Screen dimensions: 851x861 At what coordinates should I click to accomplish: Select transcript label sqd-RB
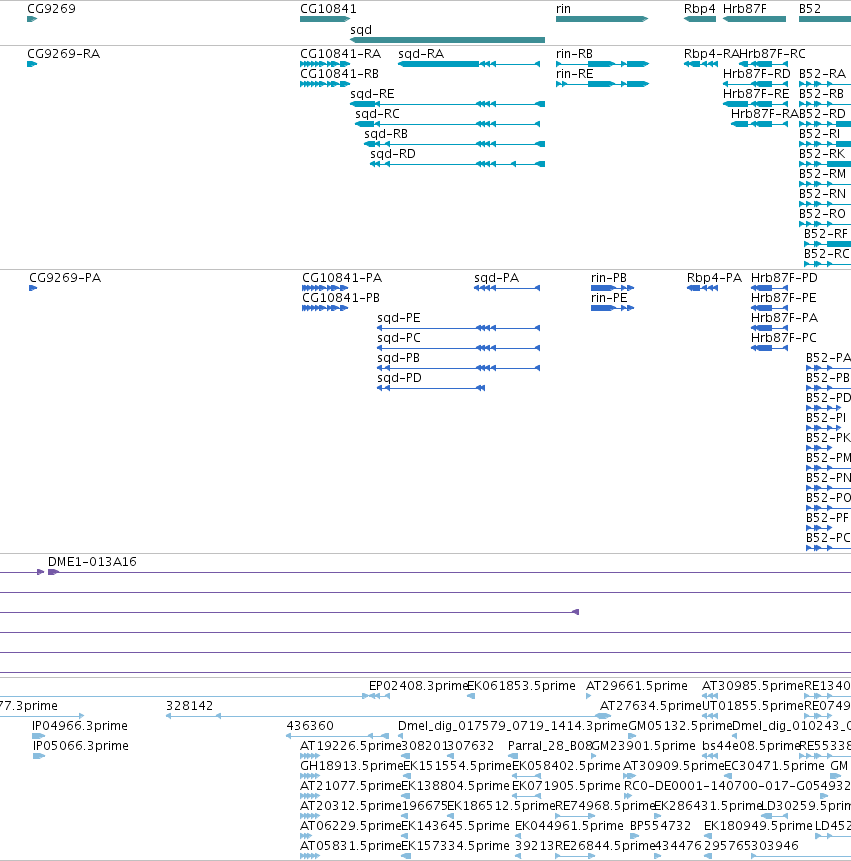point(386,134)
